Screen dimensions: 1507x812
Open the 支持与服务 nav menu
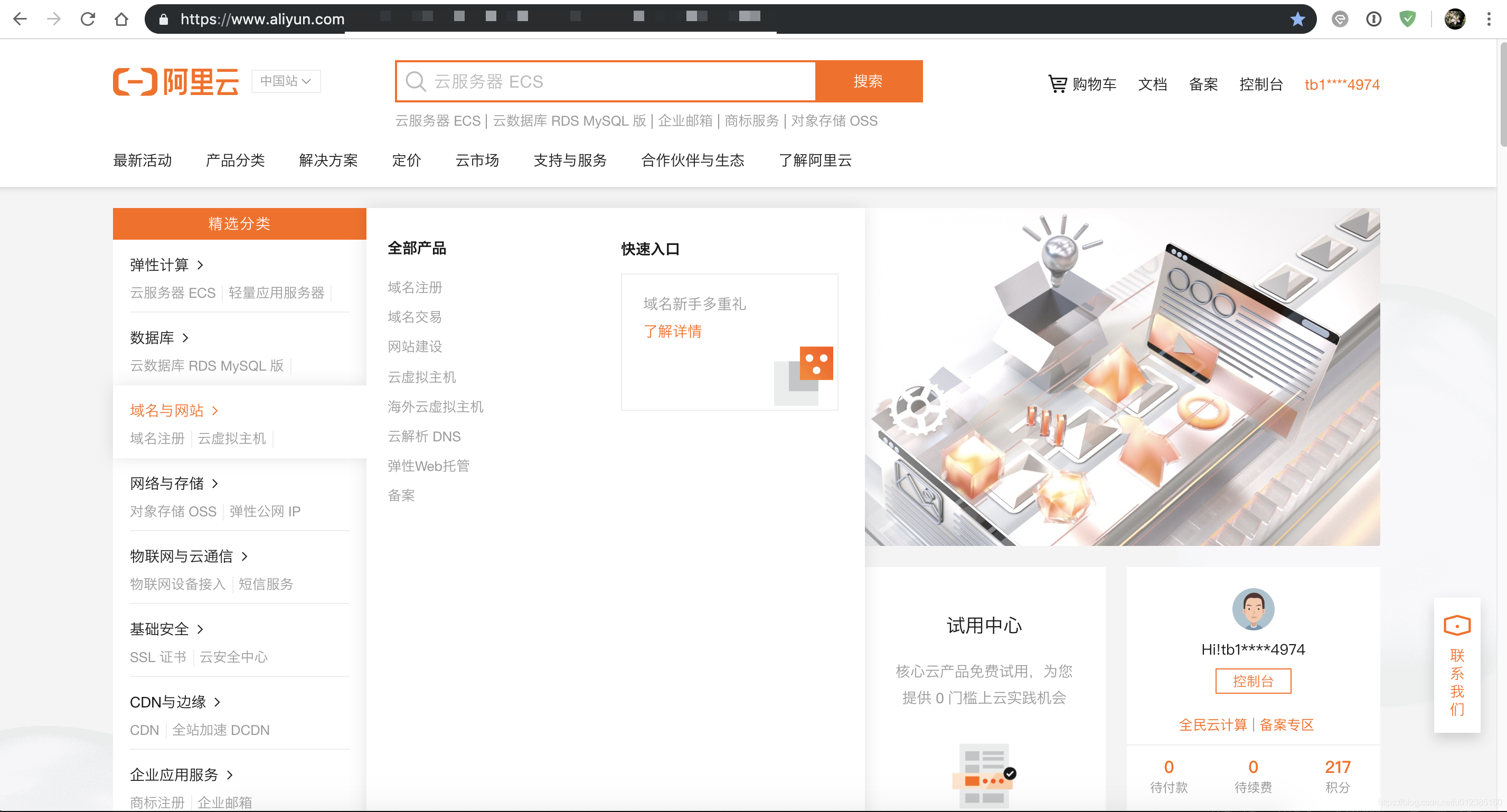[x=570, y=160]
